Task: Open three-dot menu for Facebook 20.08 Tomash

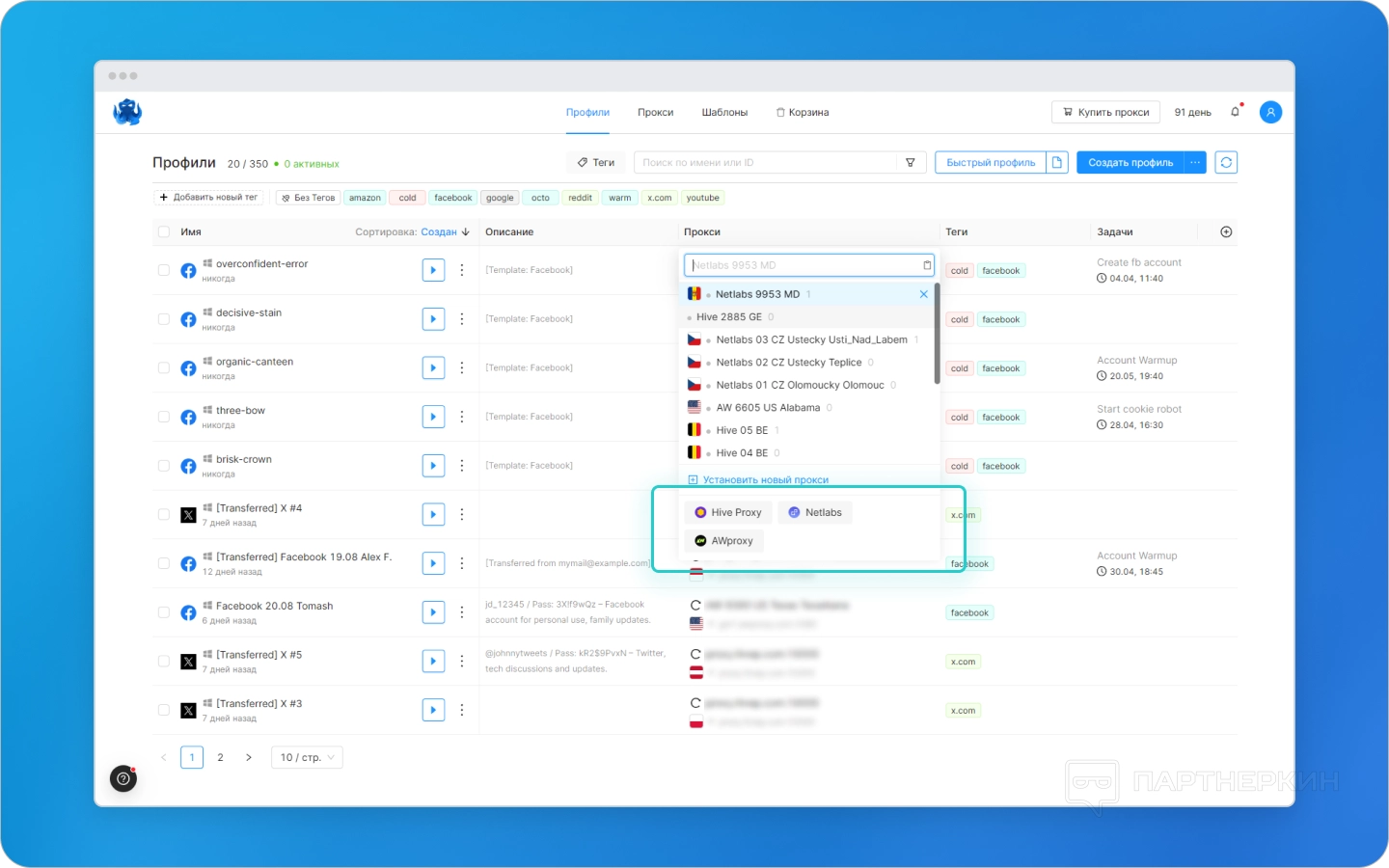Action: pyautogui.click(x=462, y=612)
